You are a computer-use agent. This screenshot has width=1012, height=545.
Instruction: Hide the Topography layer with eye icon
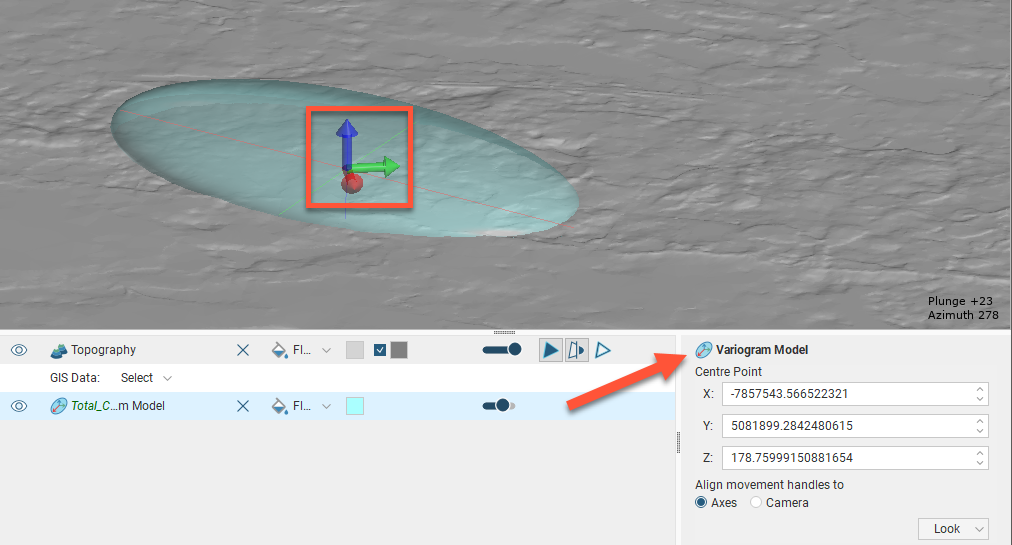coord(19,350)
